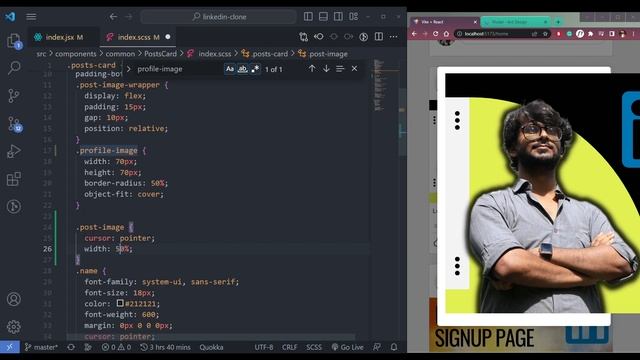640x360 pixels.
Task: Expand the replace toggle chevron in find
Action: [128, 69]
